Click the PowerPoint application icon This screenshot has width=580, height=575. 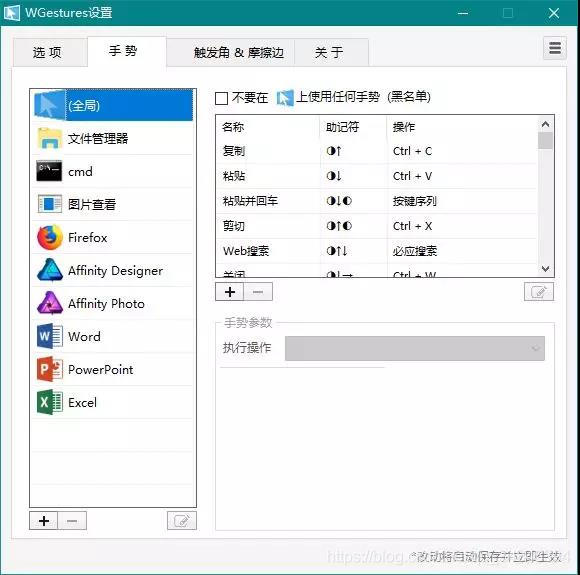pos(50,369)
